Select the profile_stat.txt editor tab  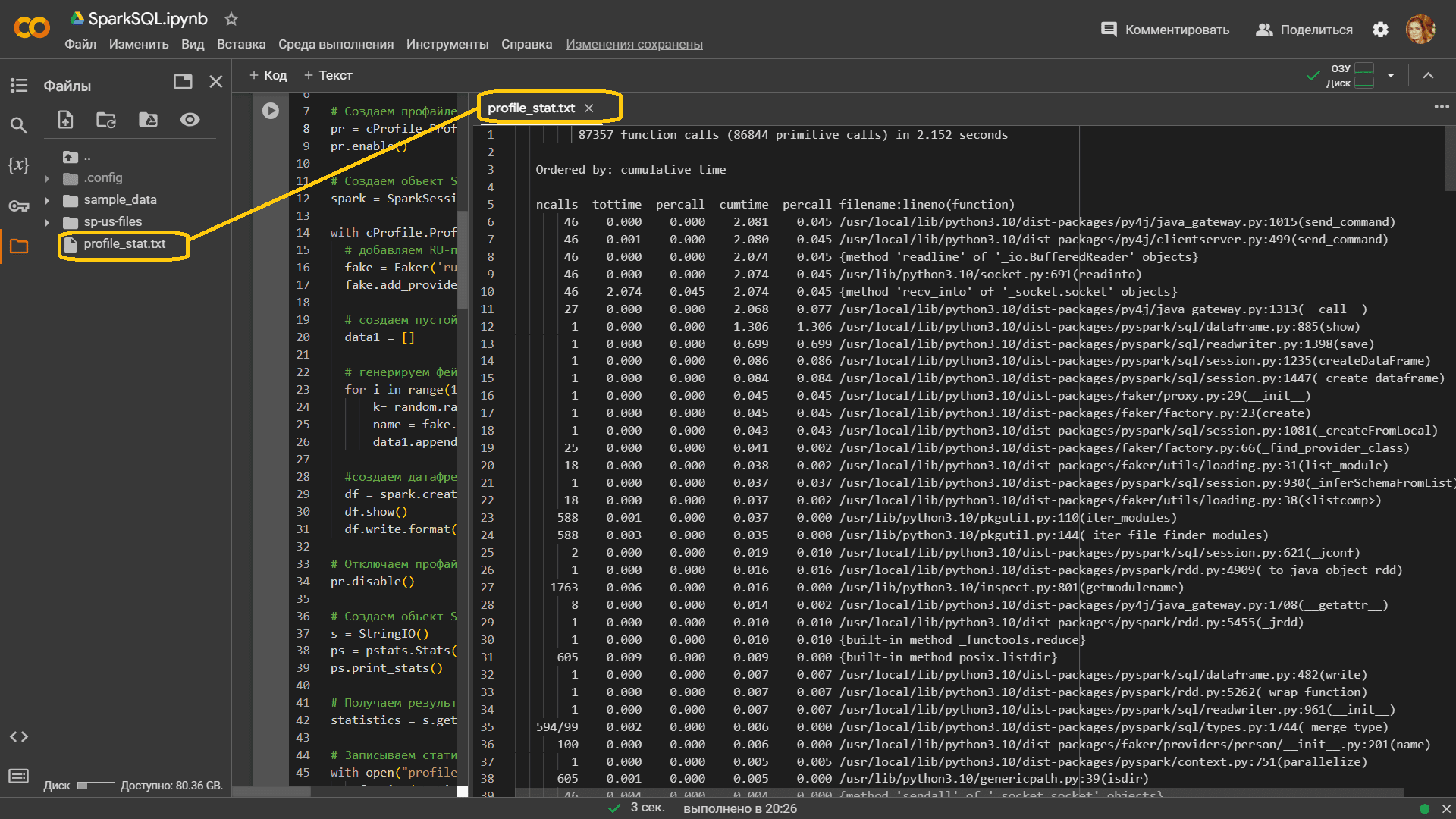pos(531,108)
